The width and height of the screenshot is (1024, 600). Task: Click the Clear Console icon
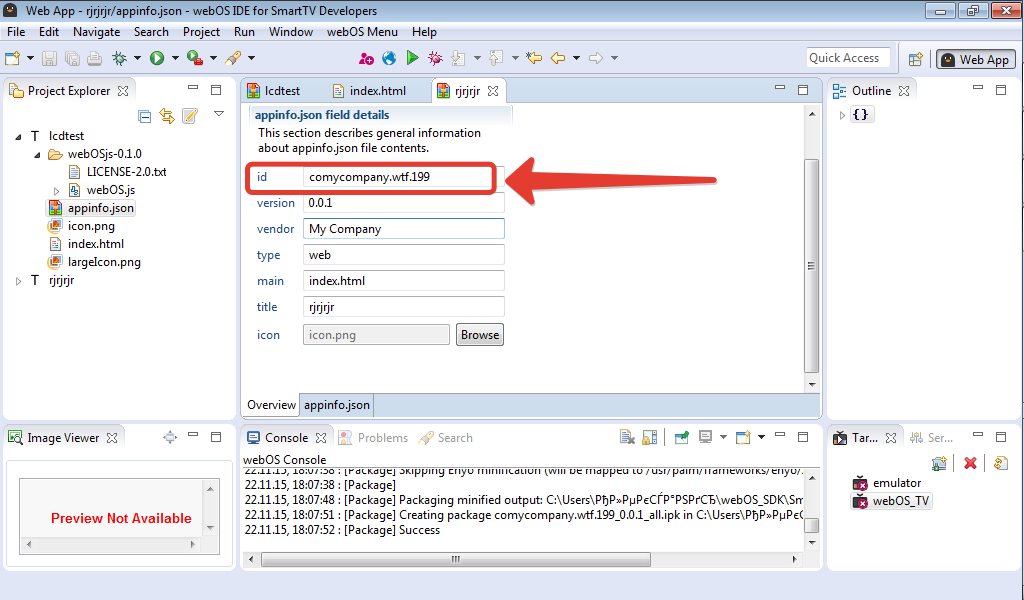click(627, 438)
